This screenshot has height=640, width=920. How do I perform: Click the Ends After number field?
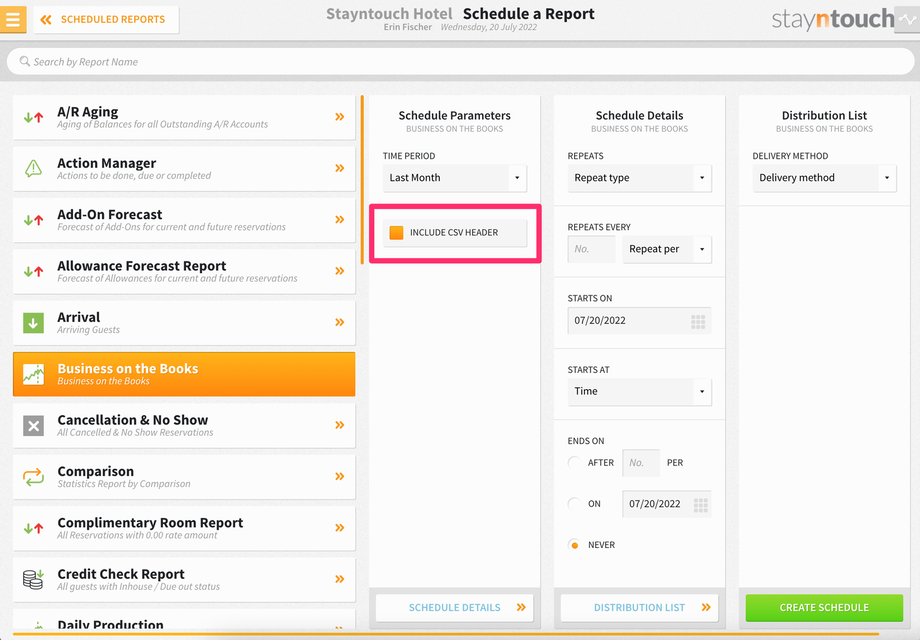pyautogui.click(x=641, y=463)
